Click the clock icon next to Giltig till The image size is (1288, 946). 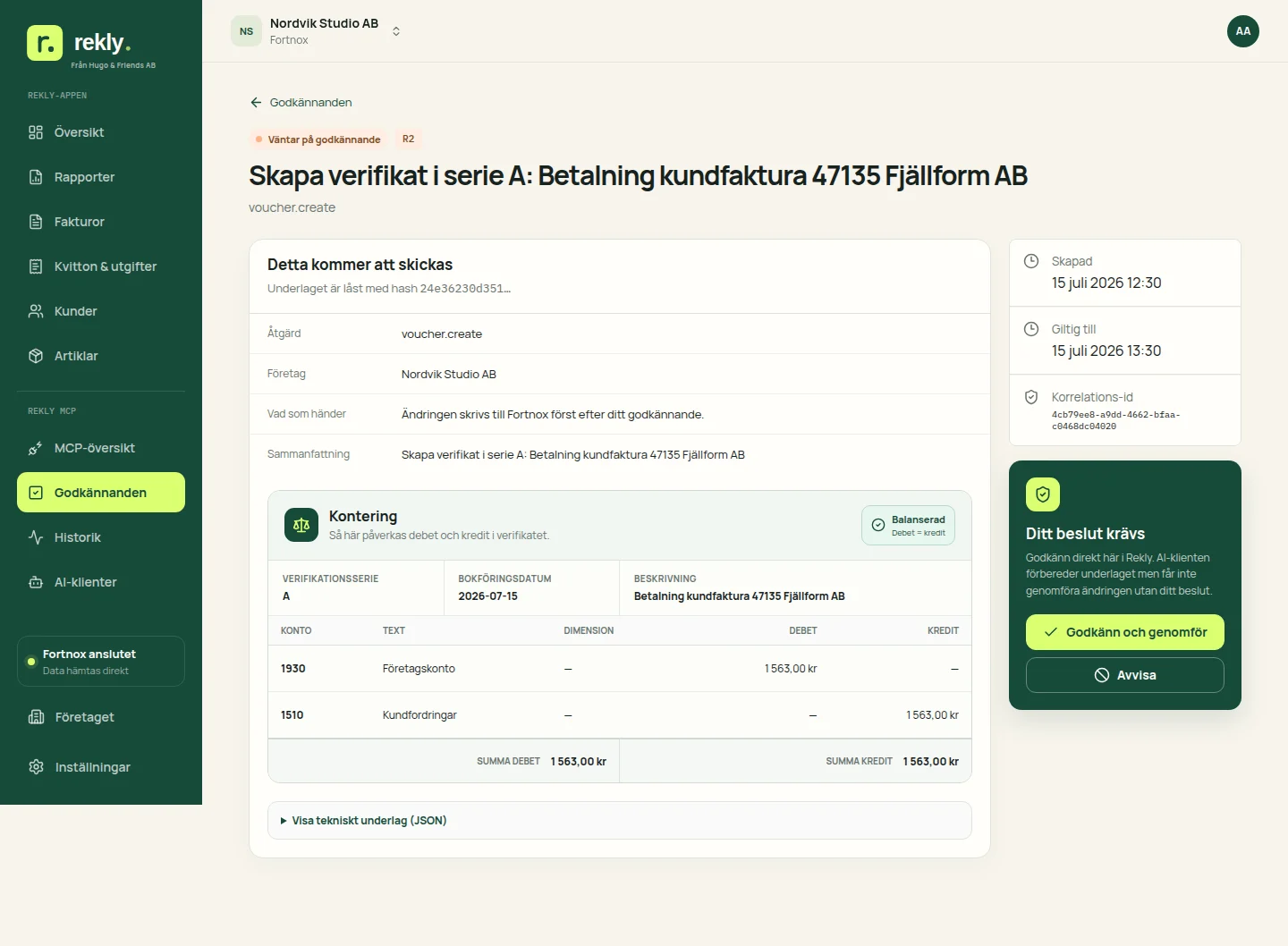[x=1031, y=329]
